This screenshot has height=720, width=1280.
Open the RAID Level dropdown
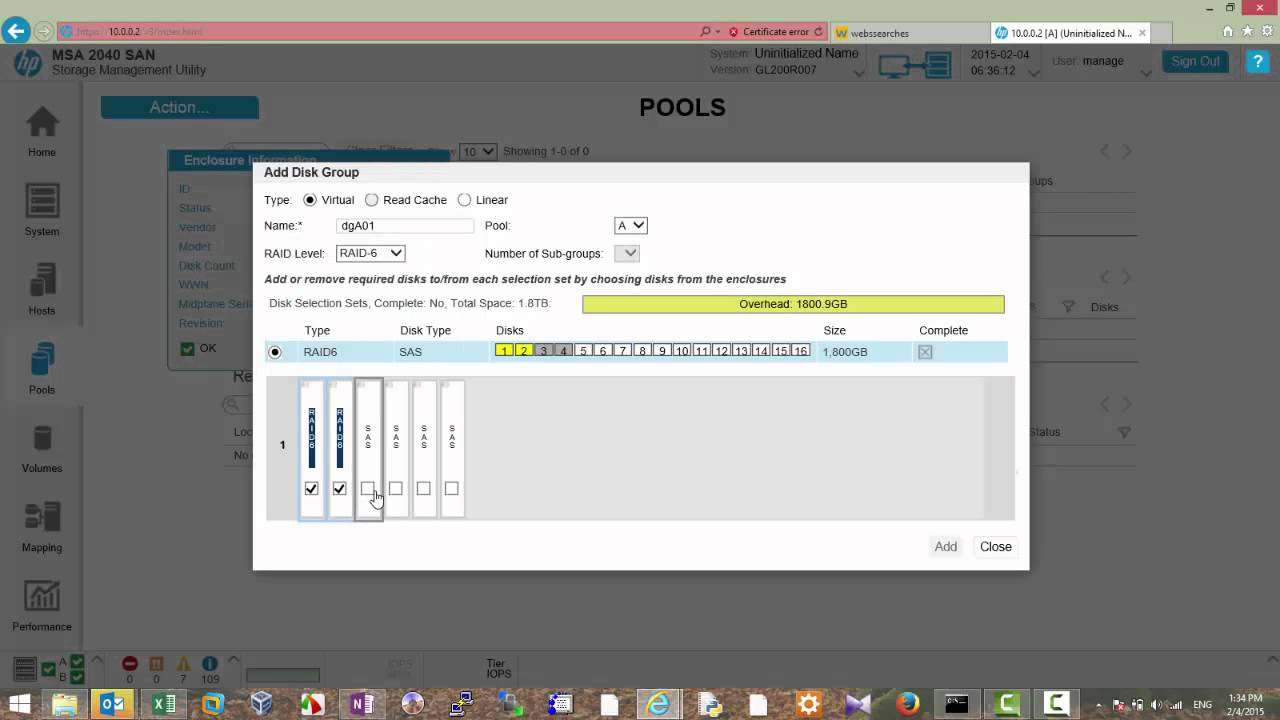[370, 254]
